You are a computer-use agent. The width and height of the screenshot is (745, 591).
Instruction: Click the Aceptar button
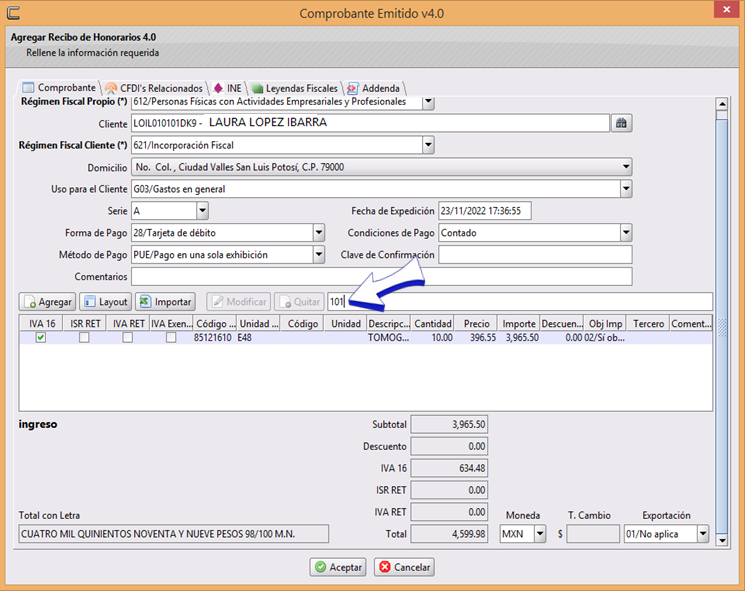(x=338, y=567)
